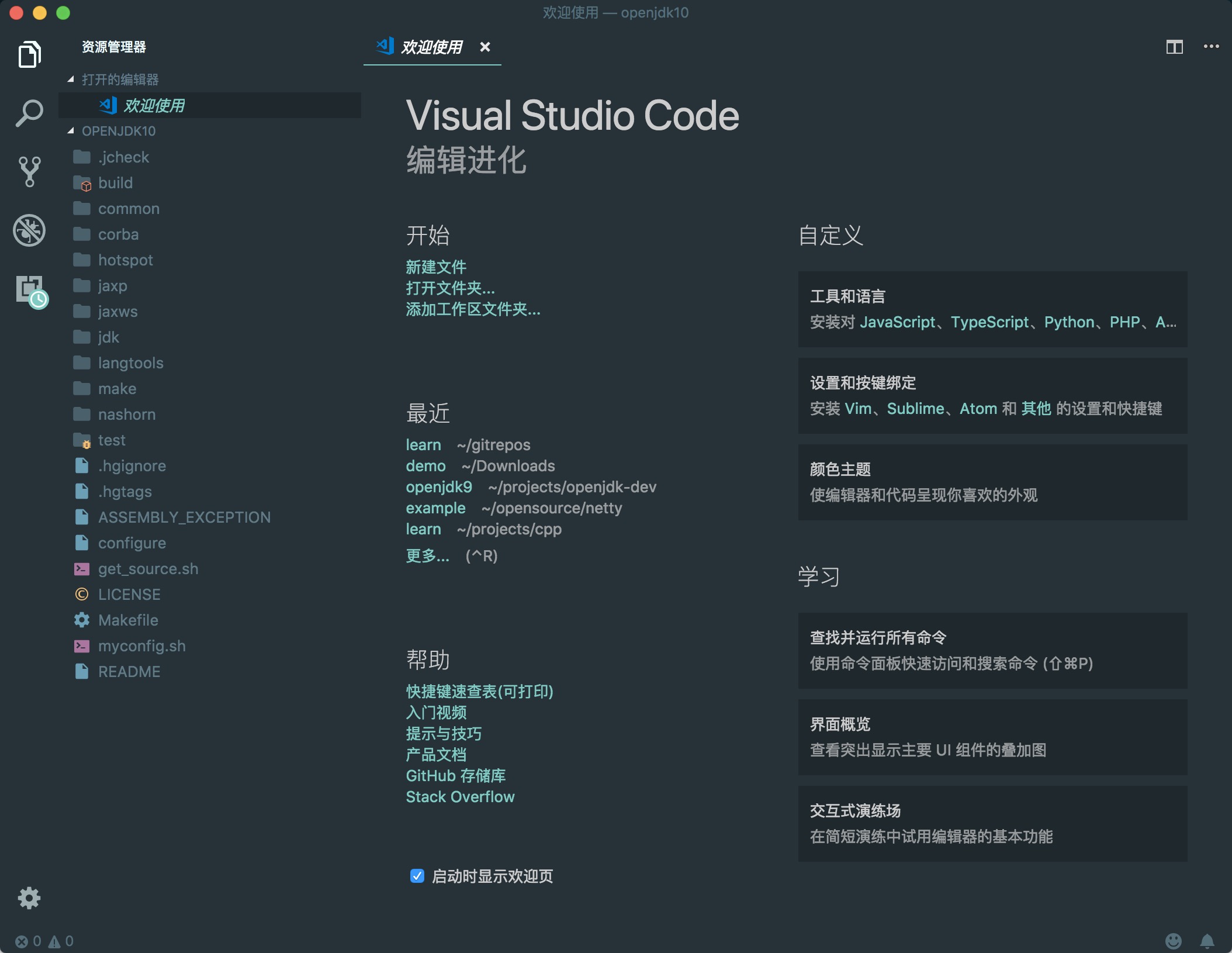This screenshot has height=953, width=1232.
Task: Click the 打开文件夹... link
Action: coord(450,288)
